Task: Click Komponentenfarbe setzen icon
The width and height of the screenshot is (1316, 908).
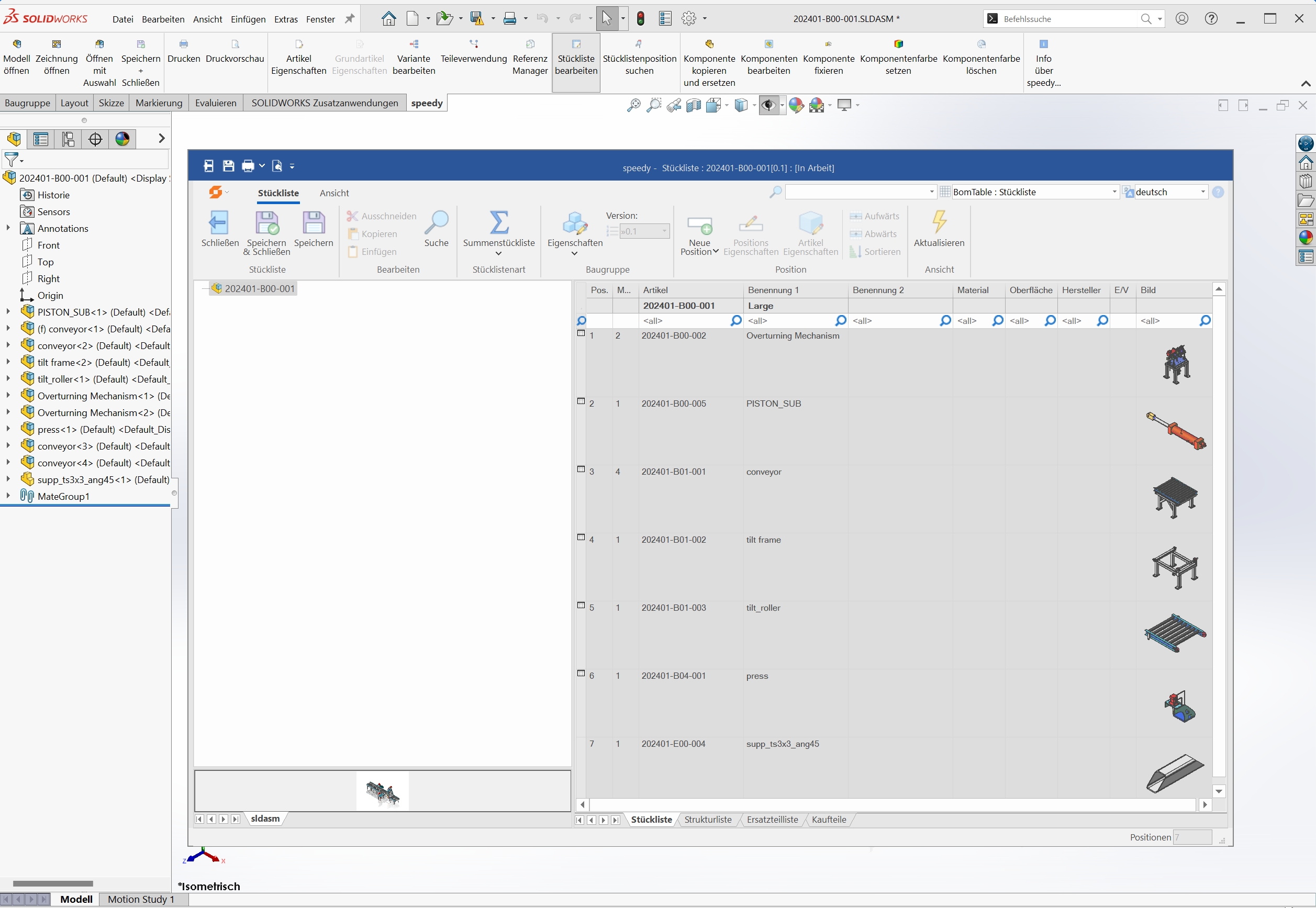Action: click(898, 44)
